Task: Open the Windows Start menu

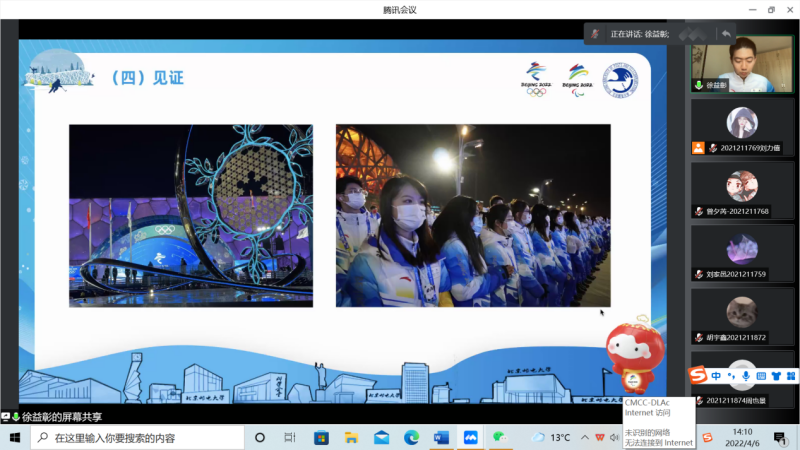Action: click(15, 438)
